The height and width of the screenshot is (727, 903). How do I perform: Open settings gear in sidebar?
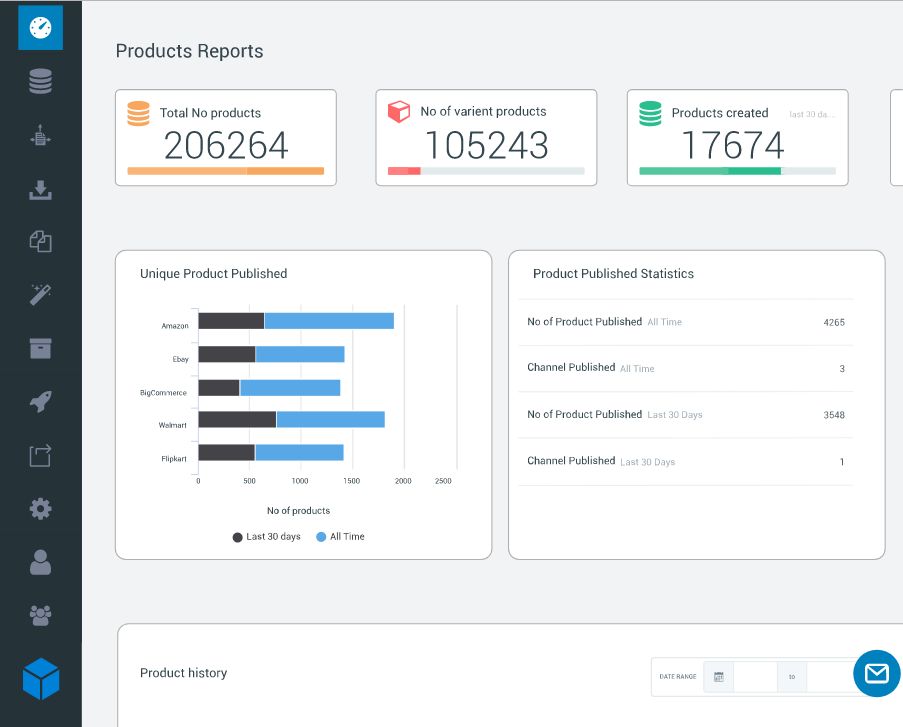click(40, 509)
